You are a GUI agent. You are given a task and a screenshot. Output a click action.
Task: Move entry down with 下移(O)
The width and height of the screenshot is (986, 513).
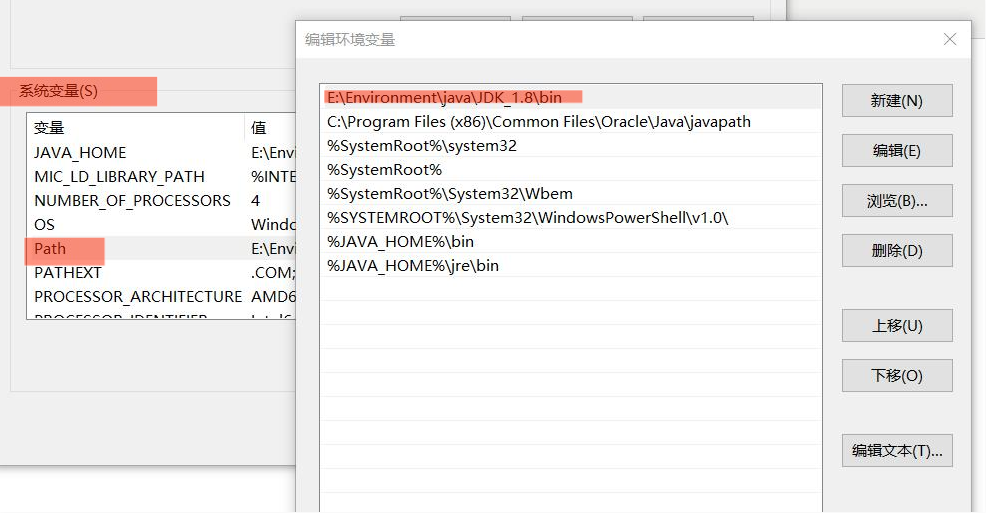(896, 376)
